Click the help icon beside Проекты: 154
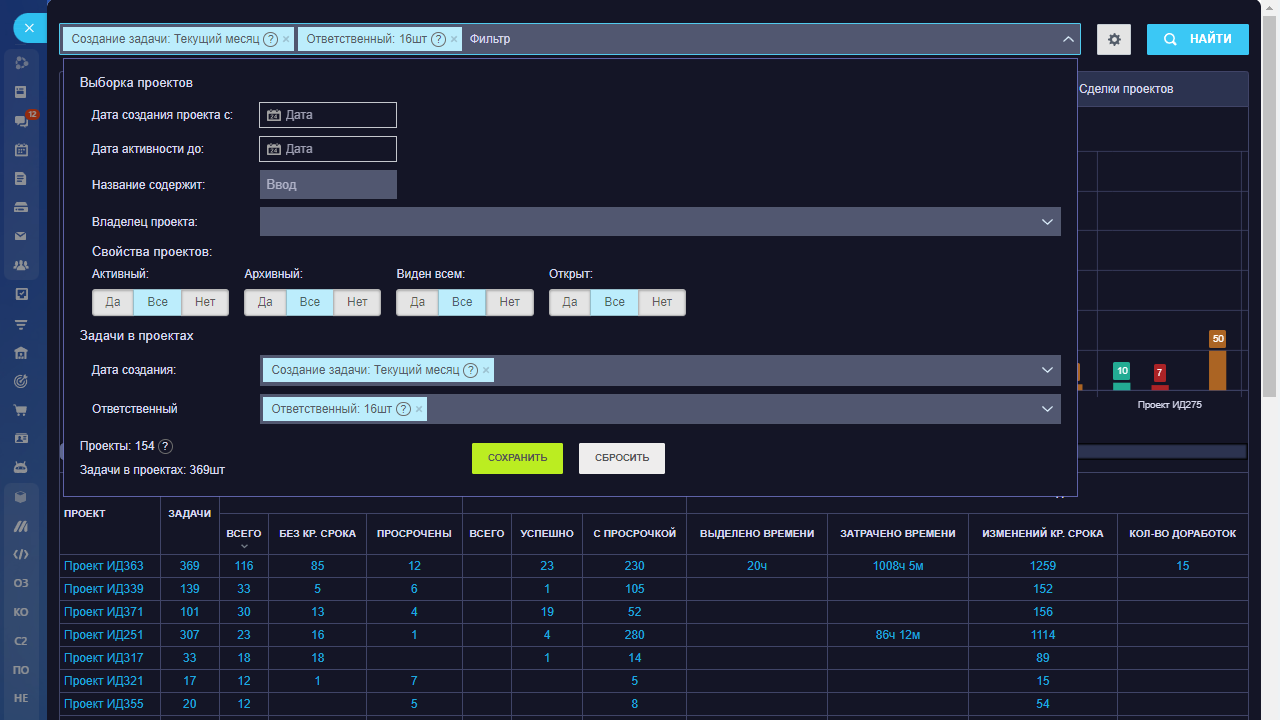The width and height of the screenshot is (1280, 720). [166, 447]
